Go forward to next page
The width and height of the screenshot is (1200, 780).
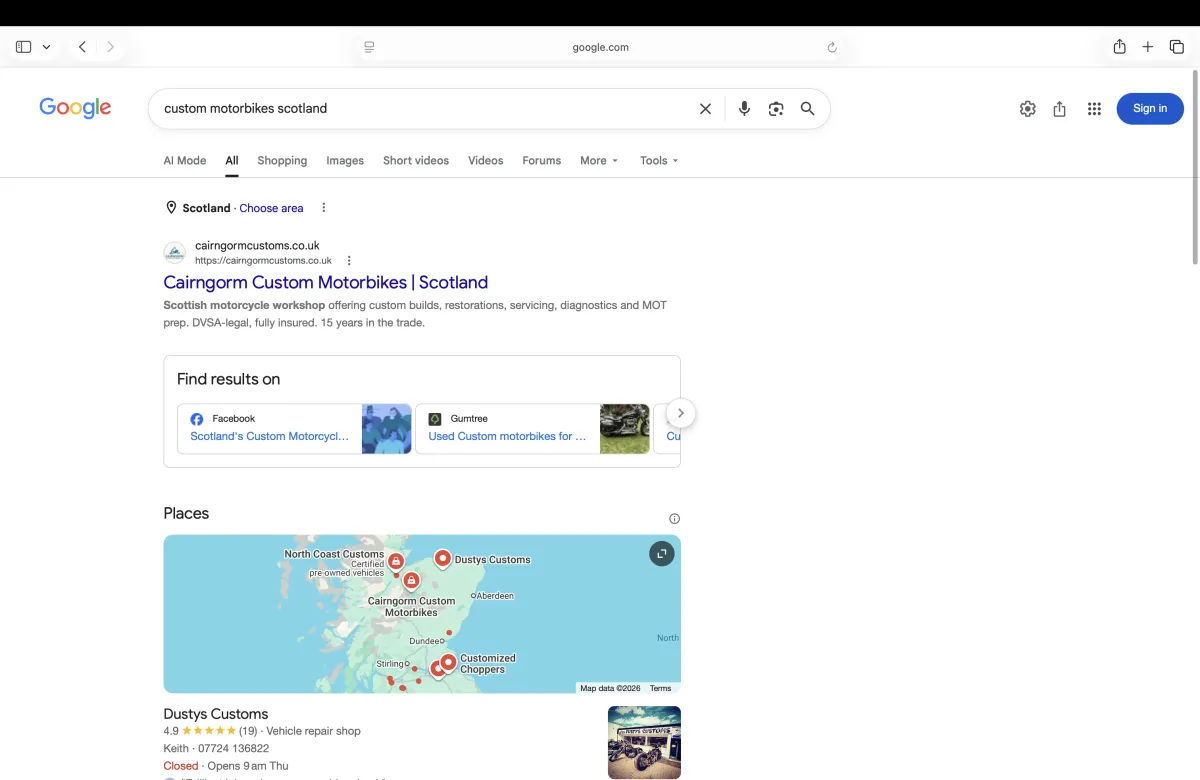[x=110, y=47]
